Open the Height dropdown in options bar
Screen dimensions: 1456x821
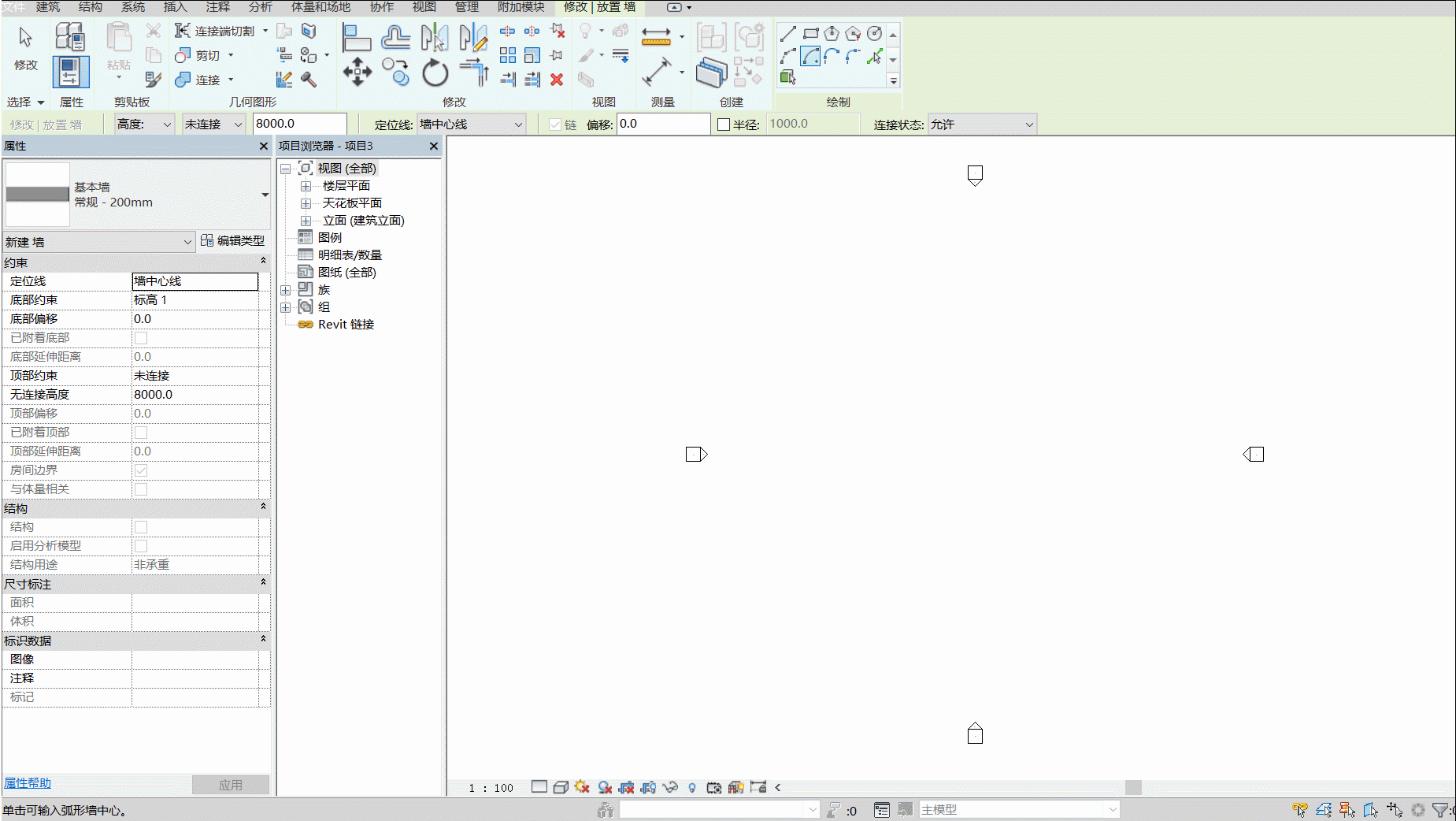[144, 124]
